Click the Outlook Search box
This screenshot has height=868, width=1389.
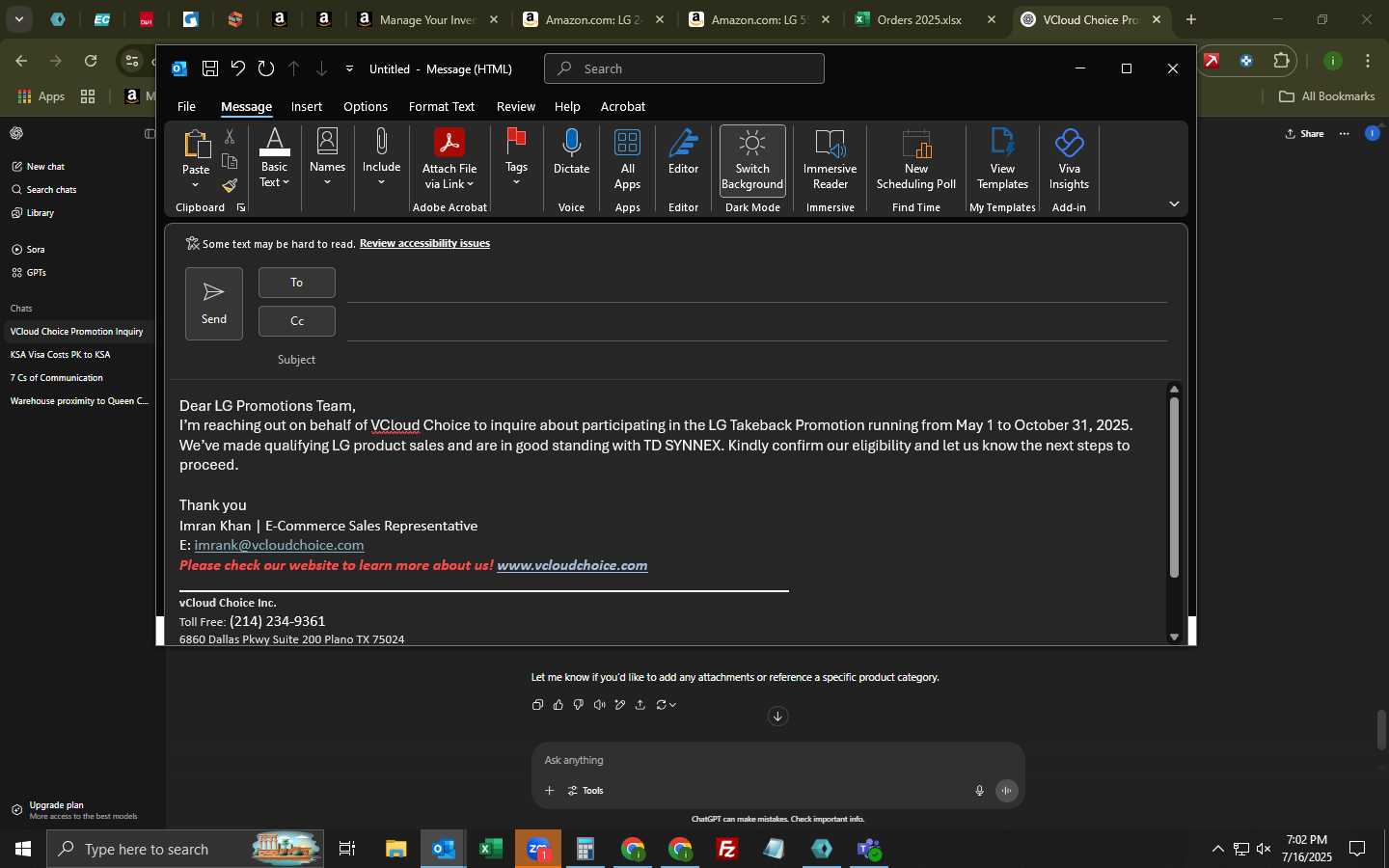[685, 68]
